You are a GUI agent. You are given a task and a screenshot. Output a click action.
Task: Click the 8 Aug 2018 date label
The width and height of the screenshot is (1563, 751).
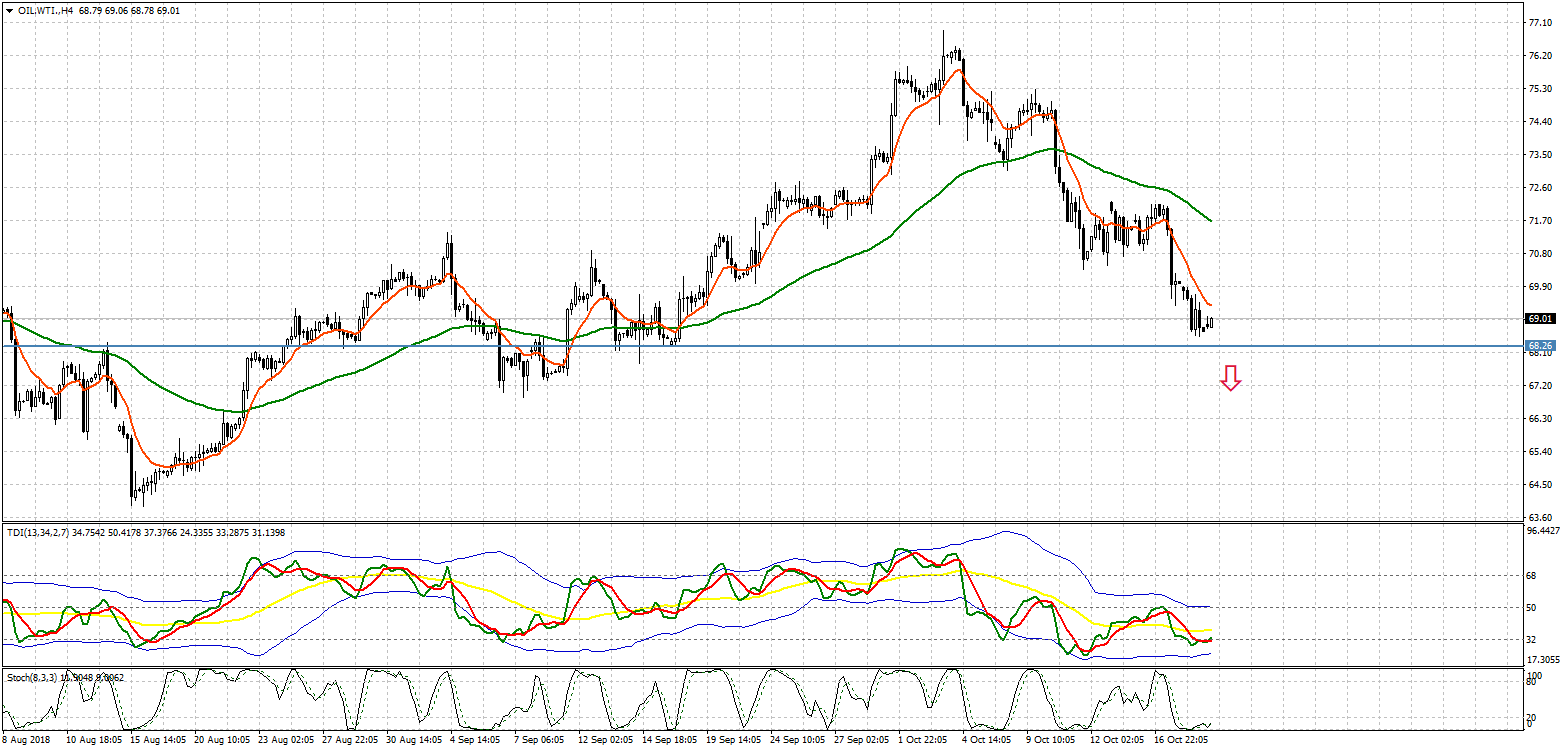[26, 741]
